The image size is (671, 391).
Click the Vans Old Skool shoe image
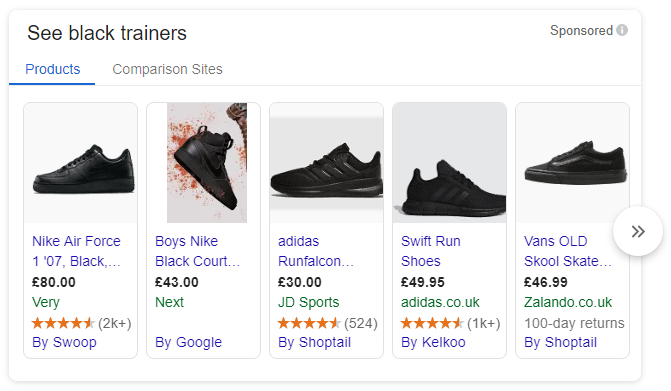[573, 163]
